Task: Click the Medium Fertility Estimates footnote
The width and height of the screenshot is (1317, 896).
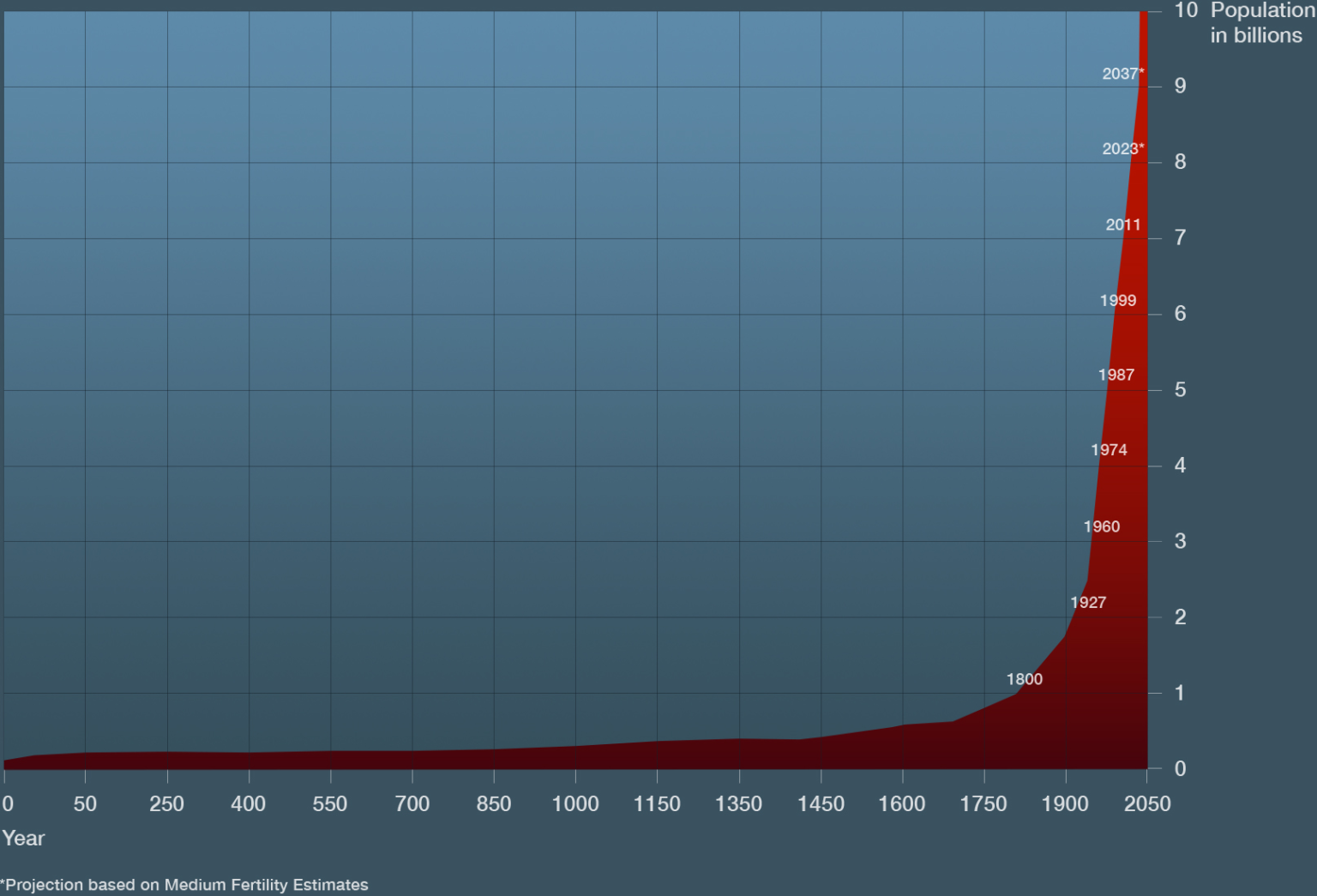Action: (x=184, y=885)
